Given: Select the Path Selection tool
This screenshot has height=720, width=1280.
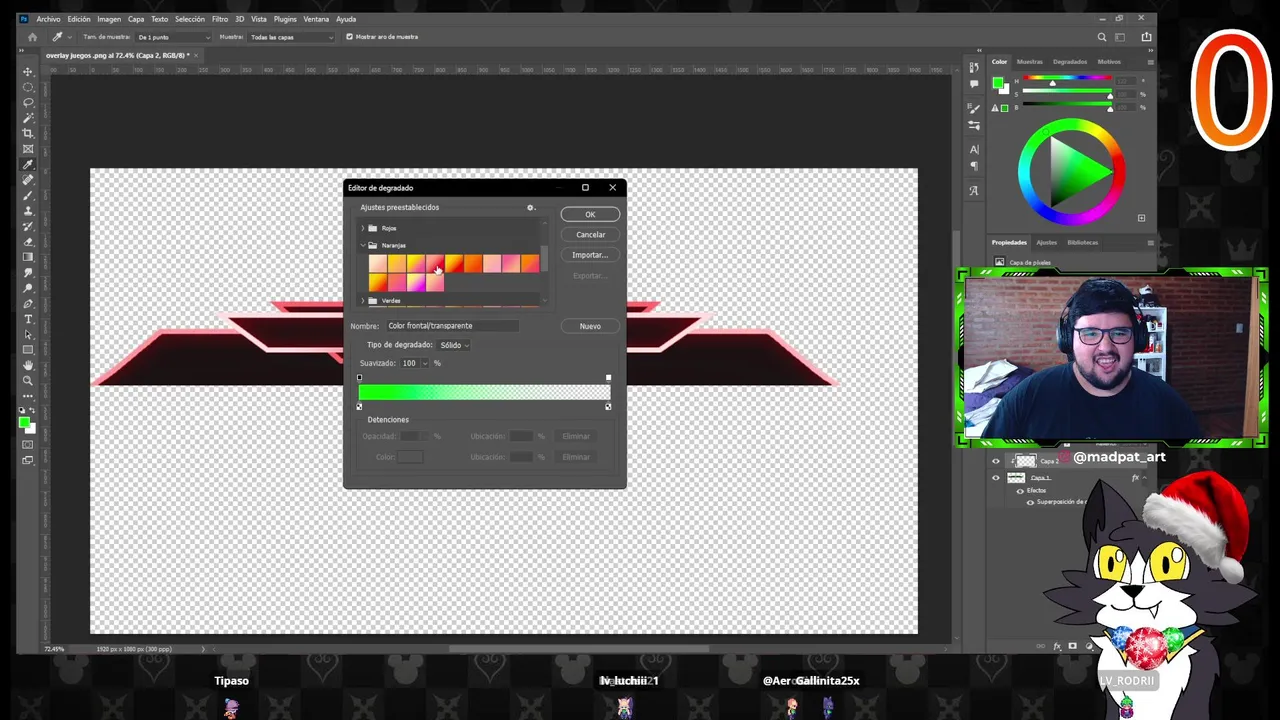Looking at the screenshot, I should (28, 334).
